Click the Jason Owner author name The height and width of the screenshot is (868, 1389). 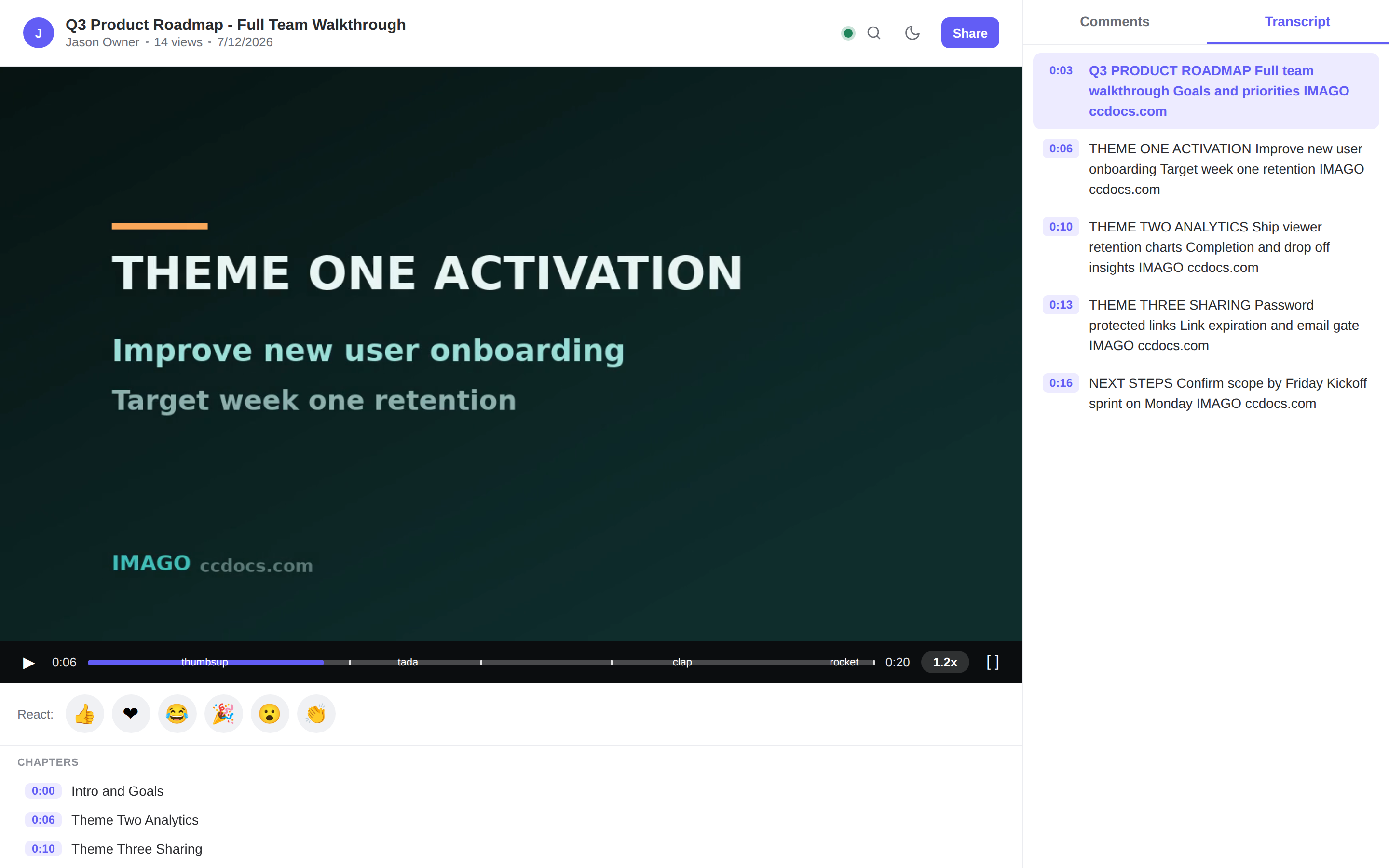[102, 42]
